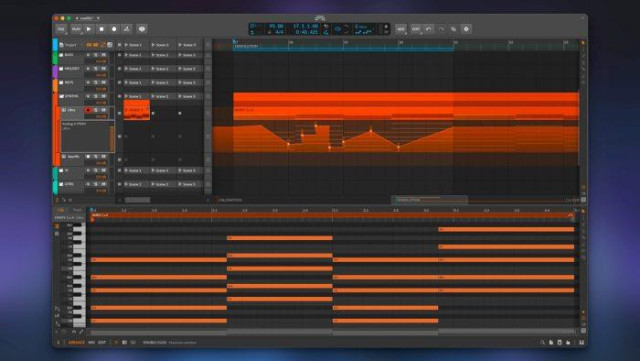Image resolution: width=640 pixels, height=361 pixels.
Task: Mute the KEYS track
Action: 104,82
